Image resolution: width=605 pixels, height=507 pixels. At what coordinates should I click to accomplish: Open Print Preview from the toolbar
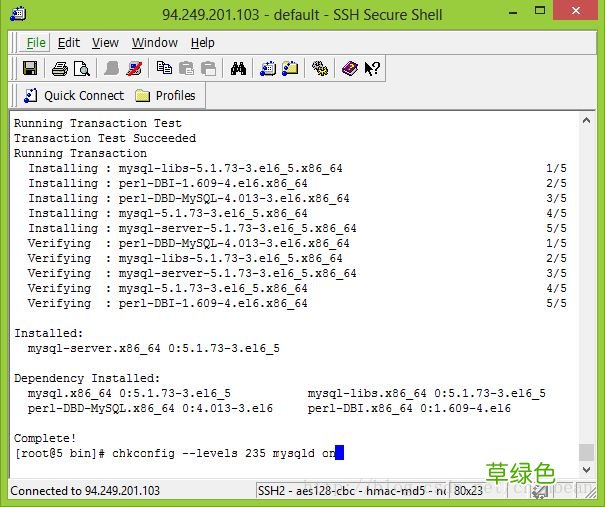(82, 69)
